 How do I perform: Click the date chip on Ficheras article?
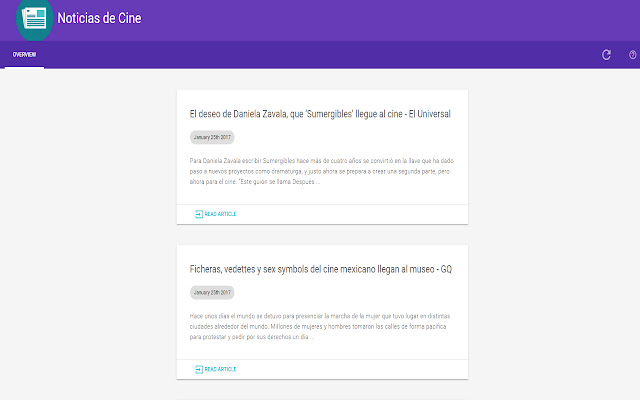coord(212,292)
